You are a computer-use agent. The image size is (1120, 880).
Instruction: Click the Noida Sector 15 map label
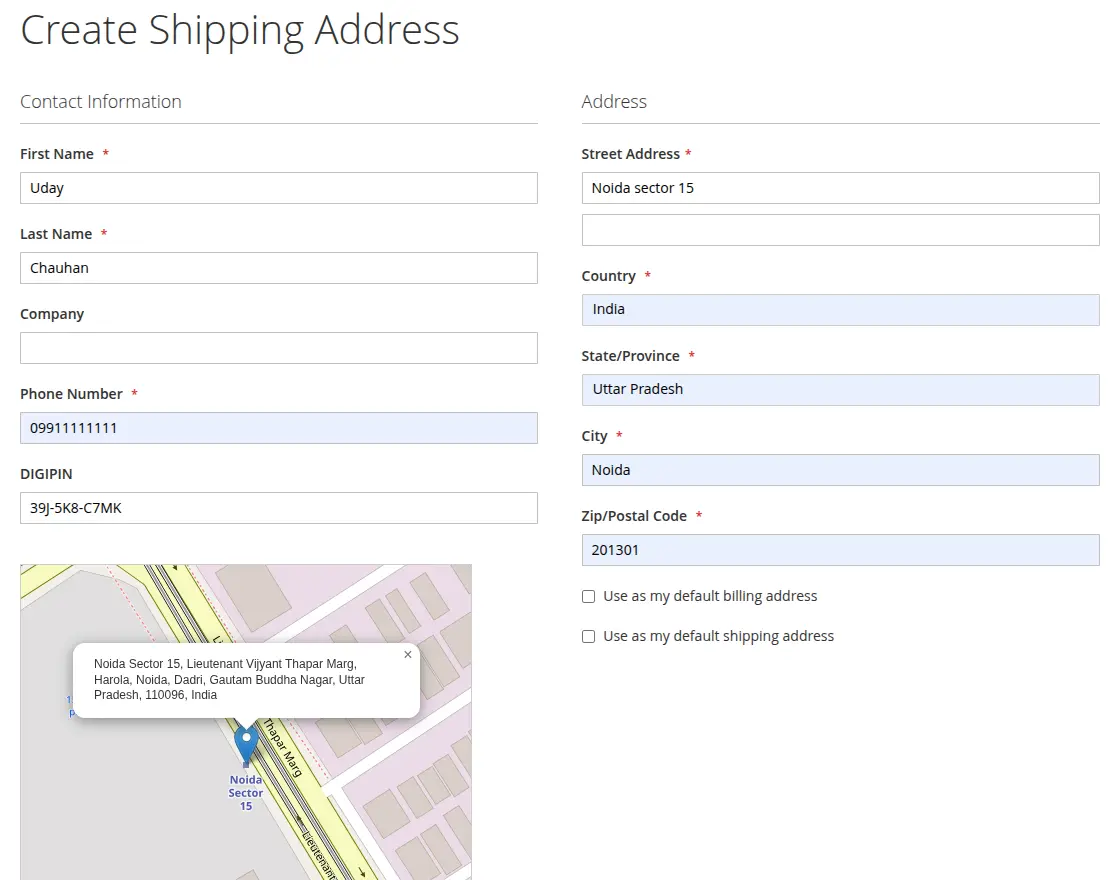pyautogui.click(x=246, y=793)
